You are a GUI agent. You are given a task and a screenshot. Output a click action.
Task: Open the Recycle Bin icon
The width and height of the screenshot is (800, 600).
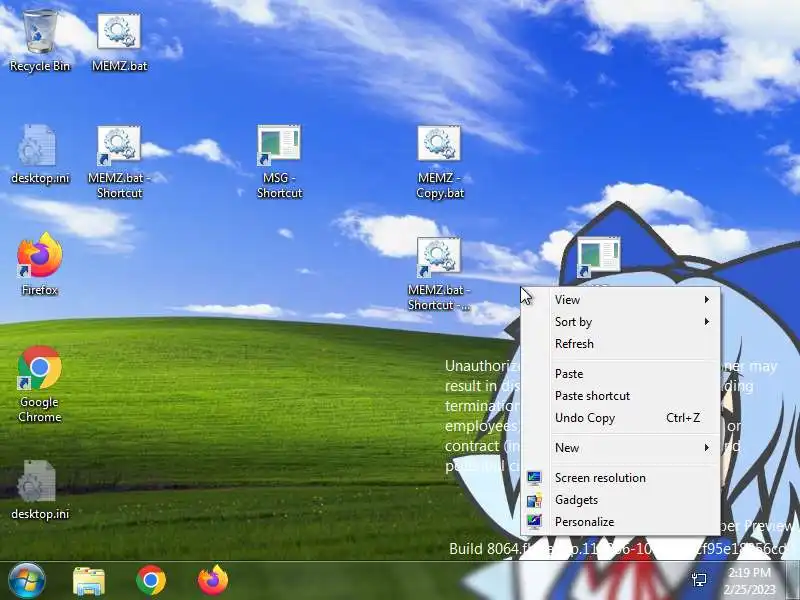point(39,40)
